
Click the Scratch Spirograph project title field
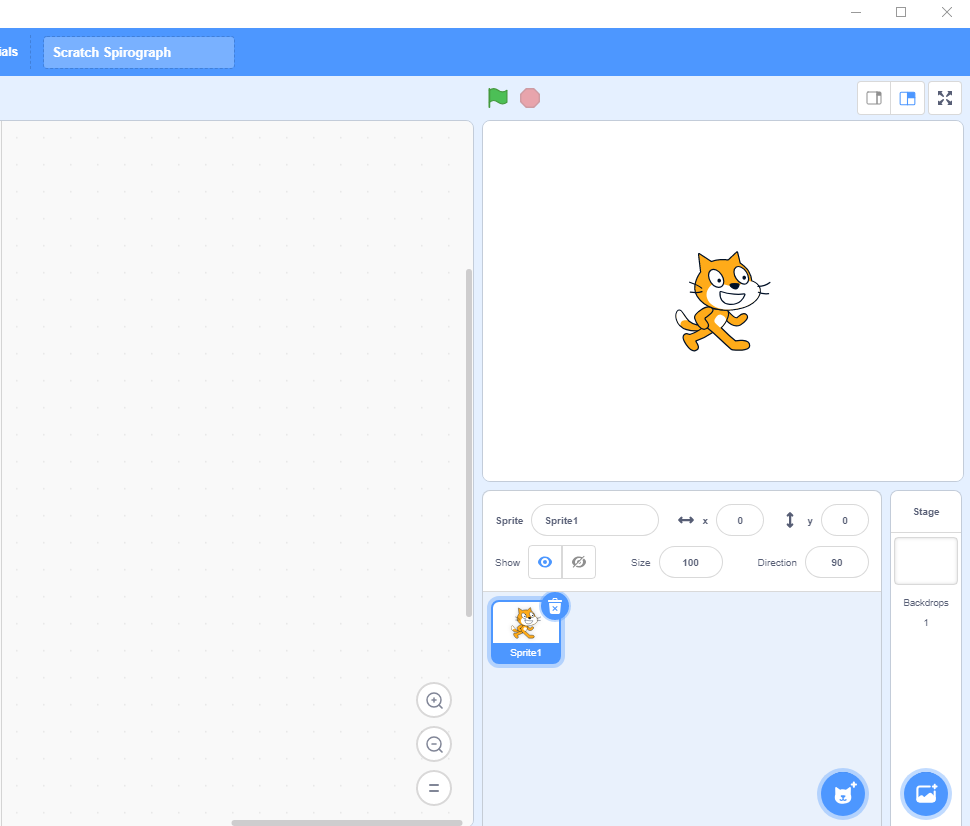[x=139, y=53]
